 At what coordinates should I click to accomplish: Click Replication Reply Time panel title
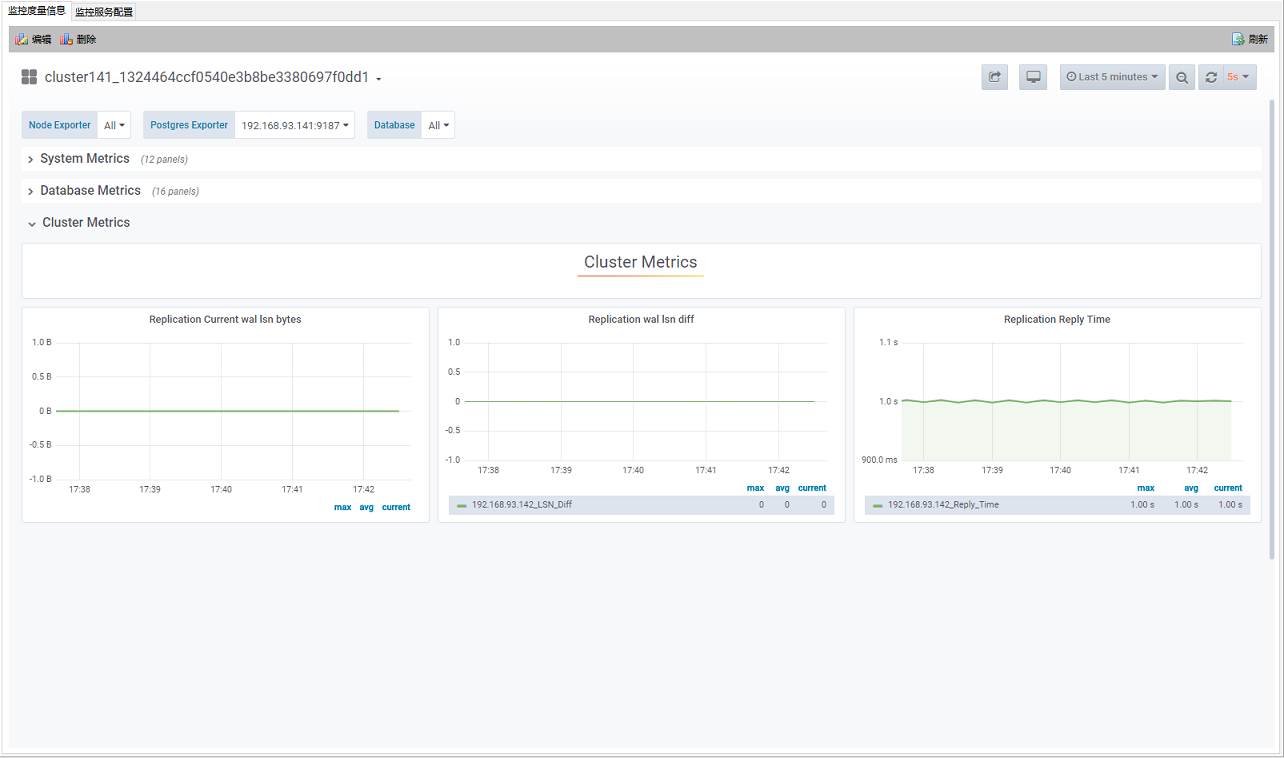tap(1057, 320)
